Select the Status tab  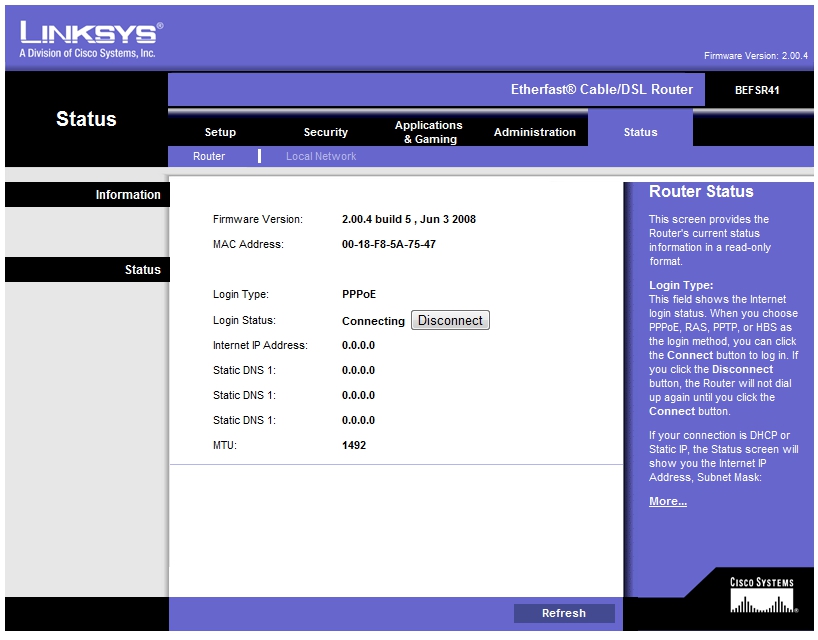click(x=640, y=132)
